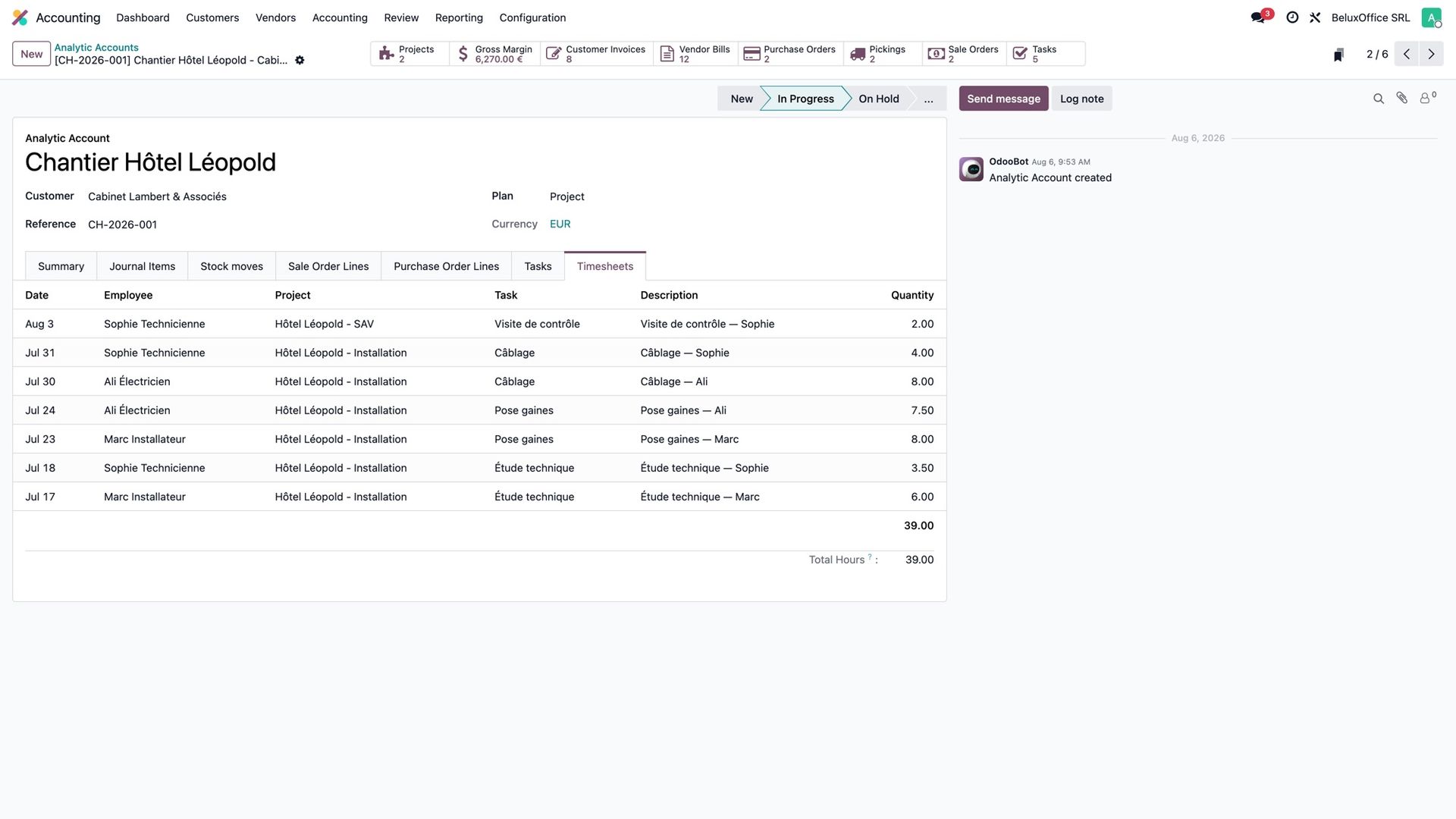The height and width of the screenshot is (819, 1456).
Task: Show the followers icon in chatter
Action: 1428,98
